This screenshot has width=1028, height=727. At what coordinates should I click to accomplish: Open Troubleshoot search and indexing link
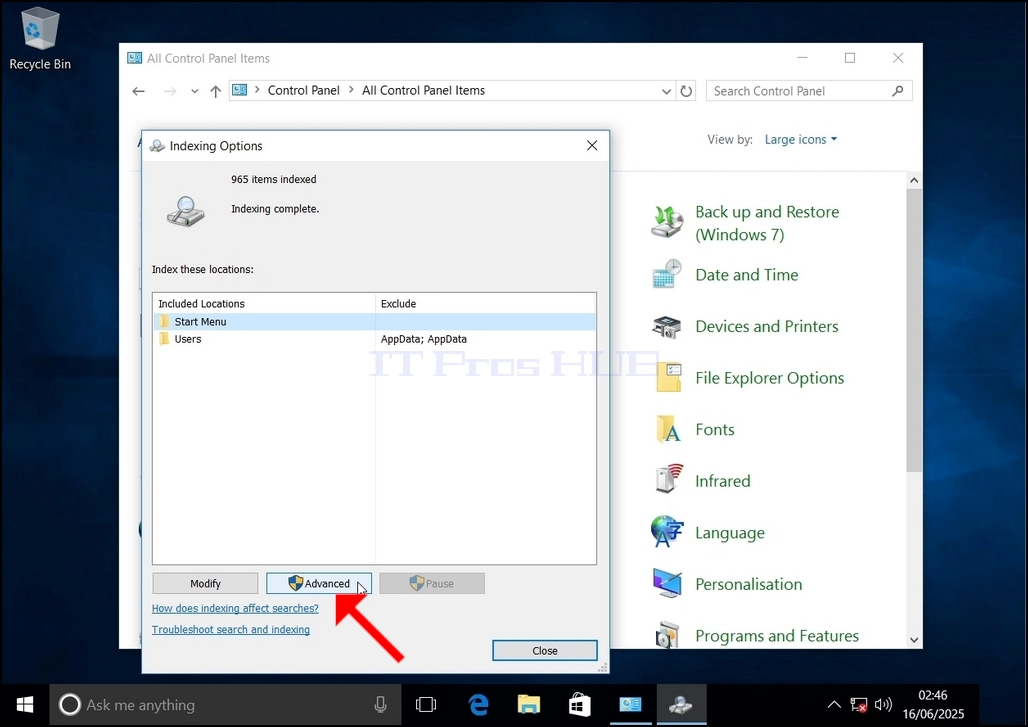tap(231, 629)
